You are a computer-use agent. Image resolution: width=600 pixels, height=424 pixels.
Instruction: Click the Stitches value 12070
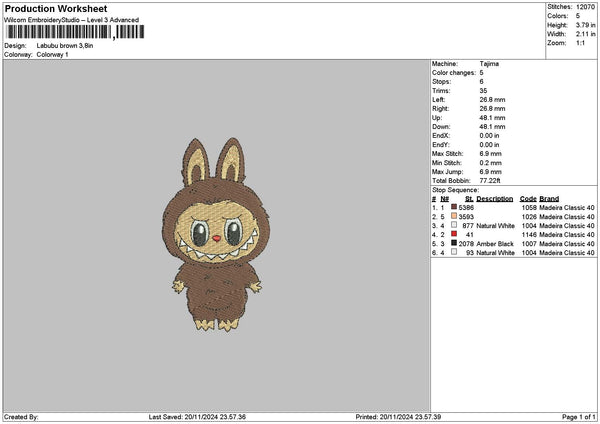(x=585, y=7)
